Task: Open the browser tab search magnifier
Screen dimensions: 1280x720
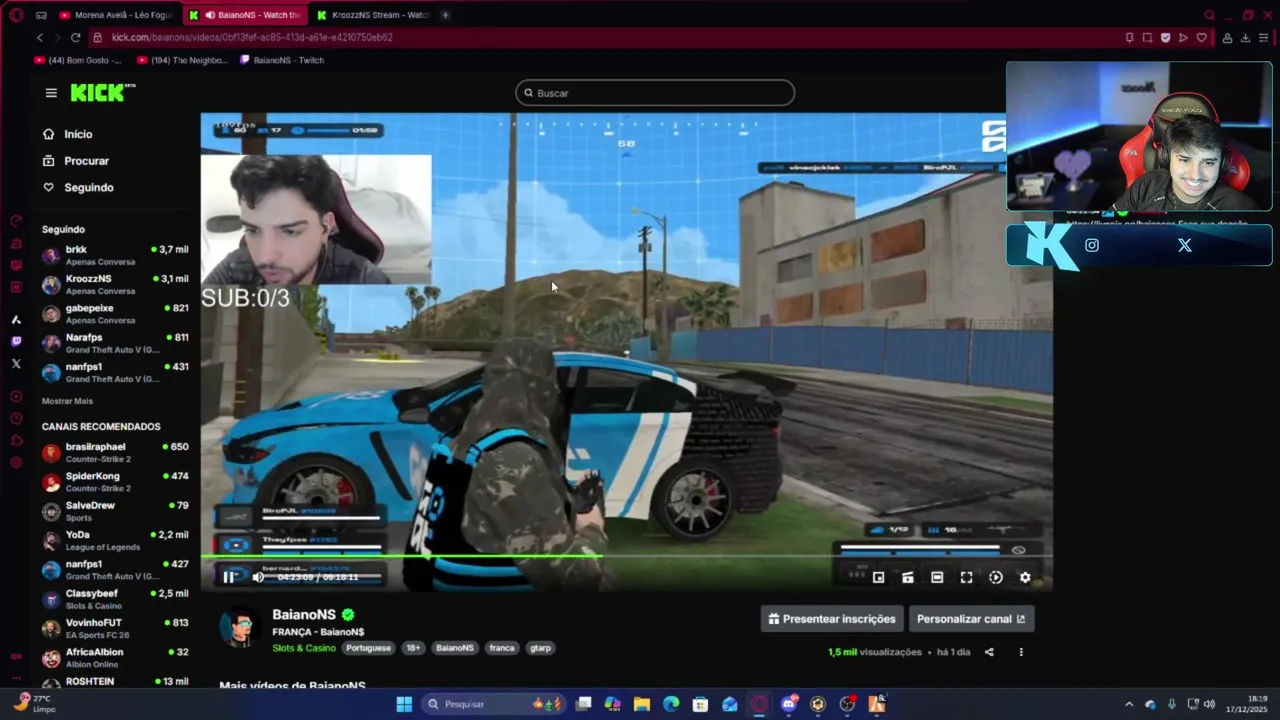Action: (x=1209, y=15)
